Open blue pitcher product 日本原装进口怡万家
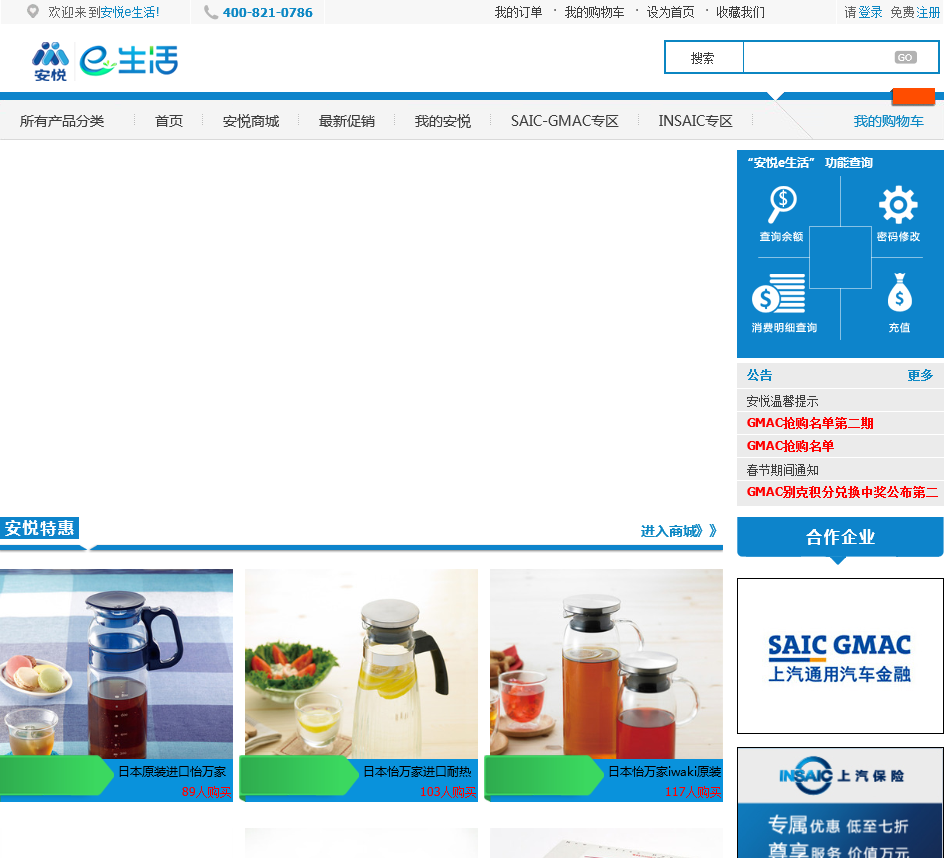The width and height of the screenshot is (944, 858). (x=116, y=664)
